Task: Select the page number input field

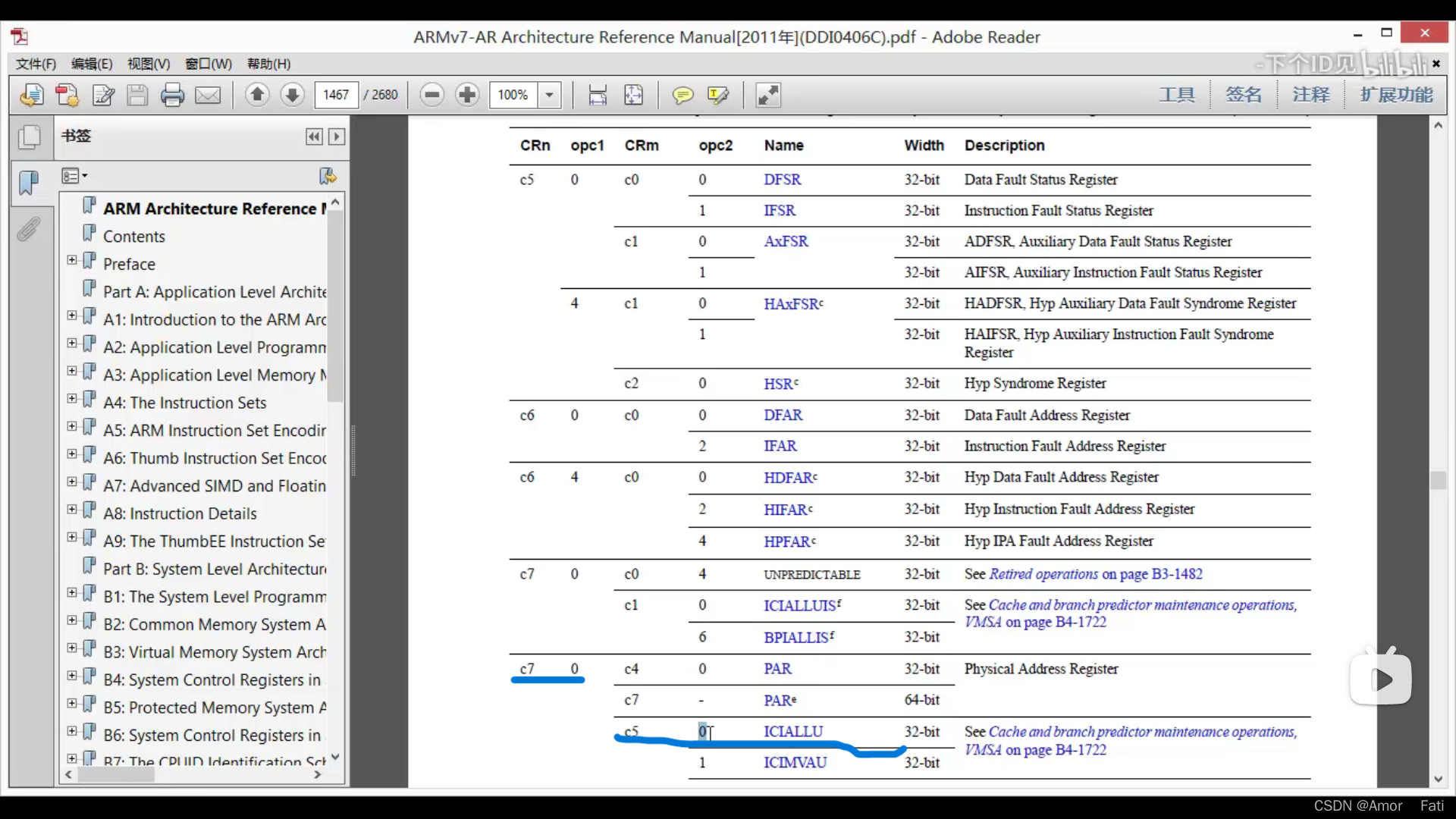Action: pyautogui.click(x=335, y=94)
